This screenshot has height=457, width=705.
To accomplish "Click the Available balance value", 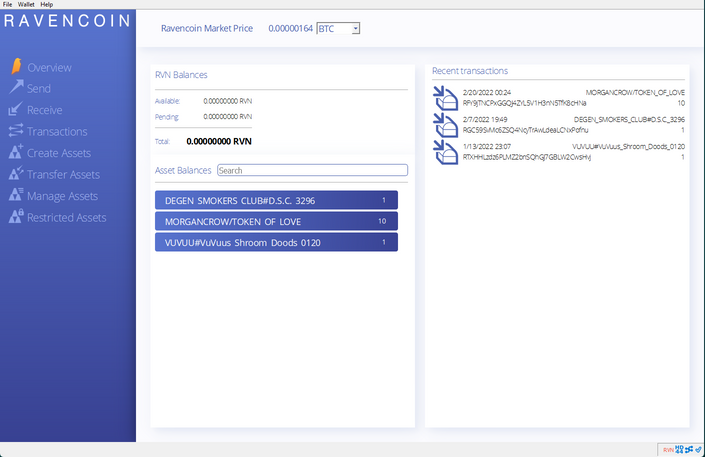I will pos(228,101).
